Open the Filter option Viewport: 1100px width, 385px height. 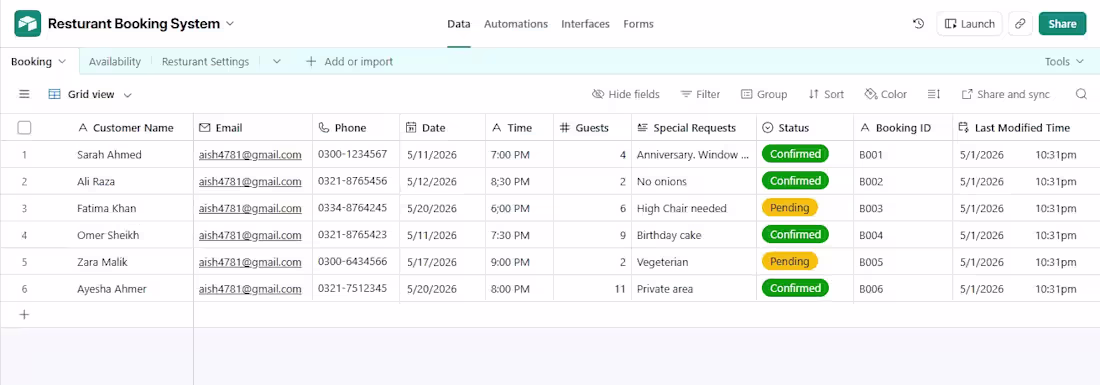[700, 94]
